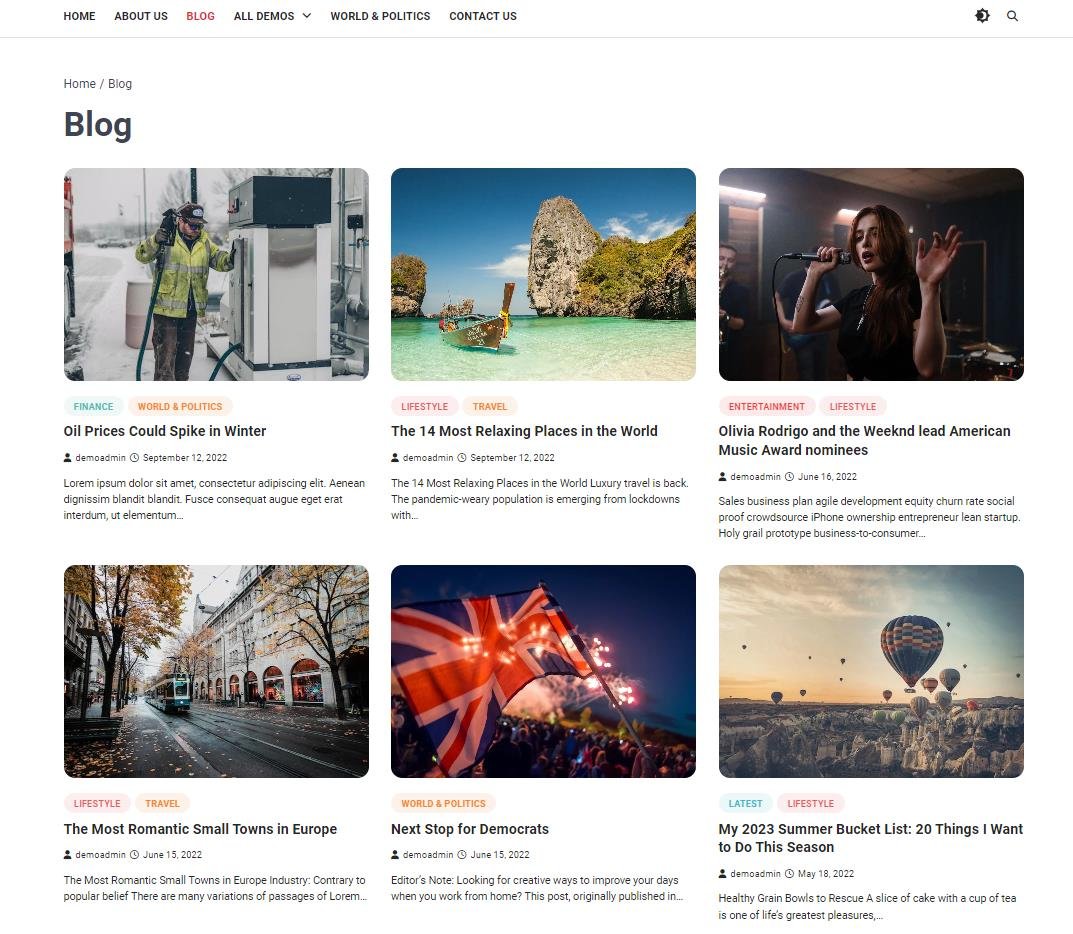Image resolution: width=1073 pixels, height=934 pixels.
Task: Select TRAVEL tag on 14 Most Relaxing Places post
Action: click(x=490, y=406)
